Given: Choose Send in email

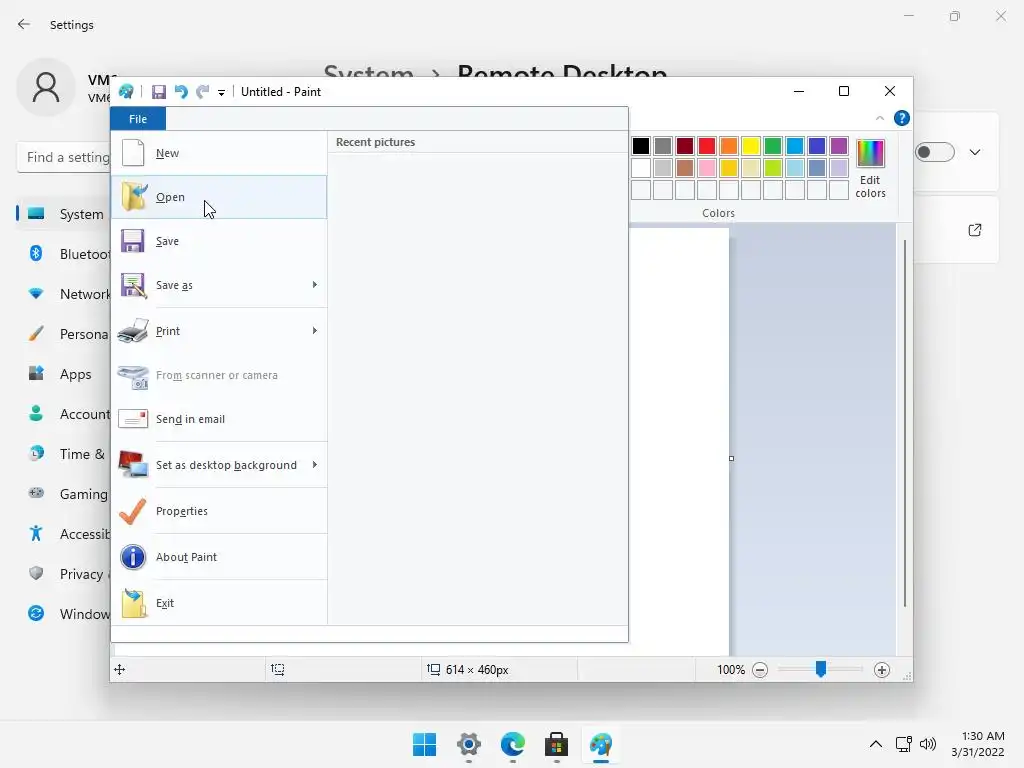Looking at the screenshot, I should [x=219, y=419].
